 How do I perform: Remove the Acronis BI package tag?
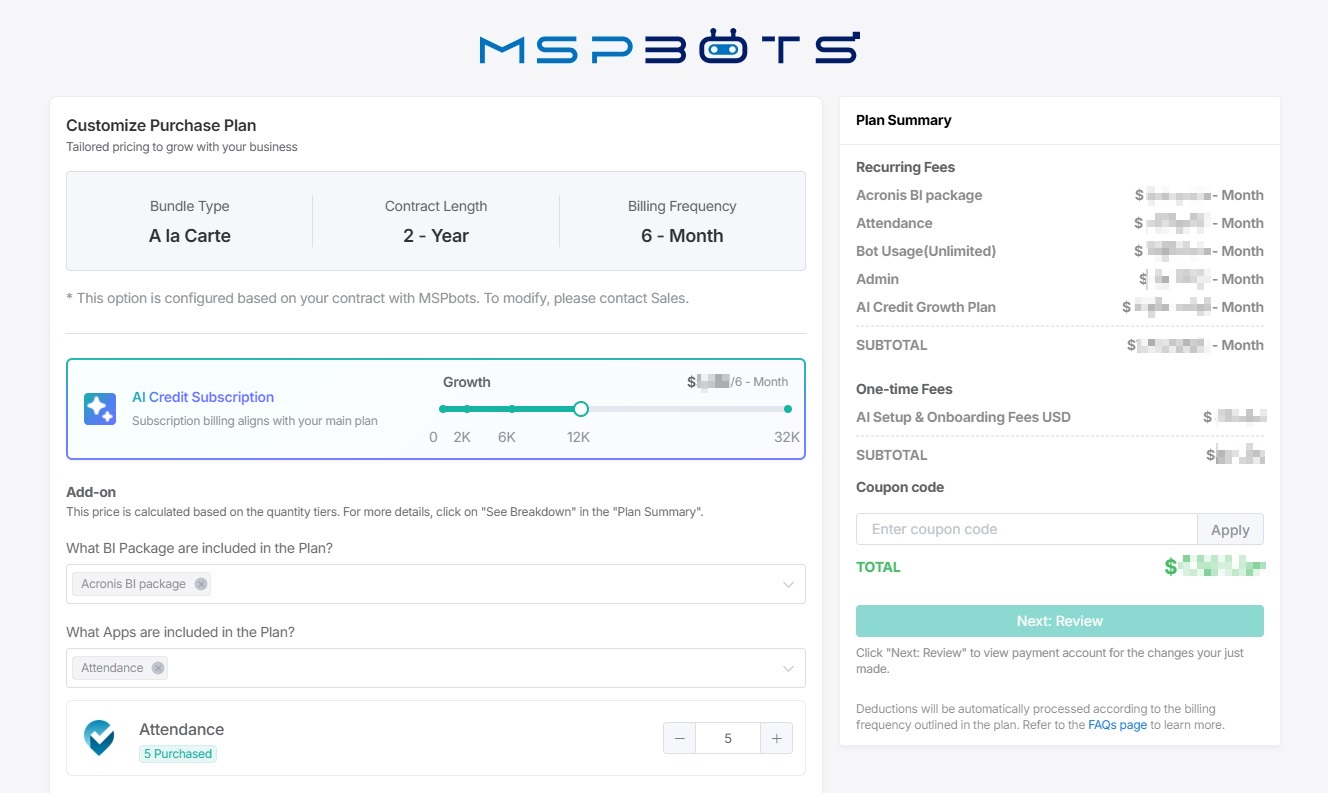pyautogui.click(x=201, y=584)
